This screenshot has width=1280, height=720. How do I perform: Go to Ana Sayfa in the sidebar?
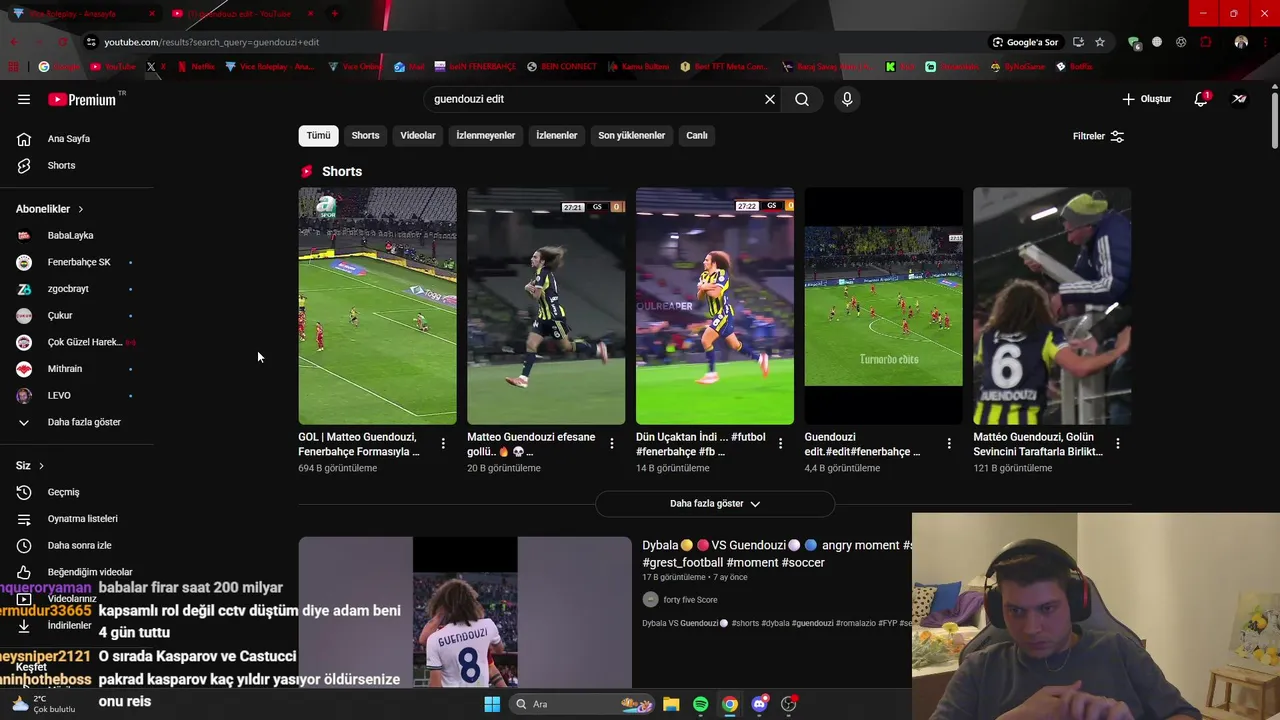68,139
